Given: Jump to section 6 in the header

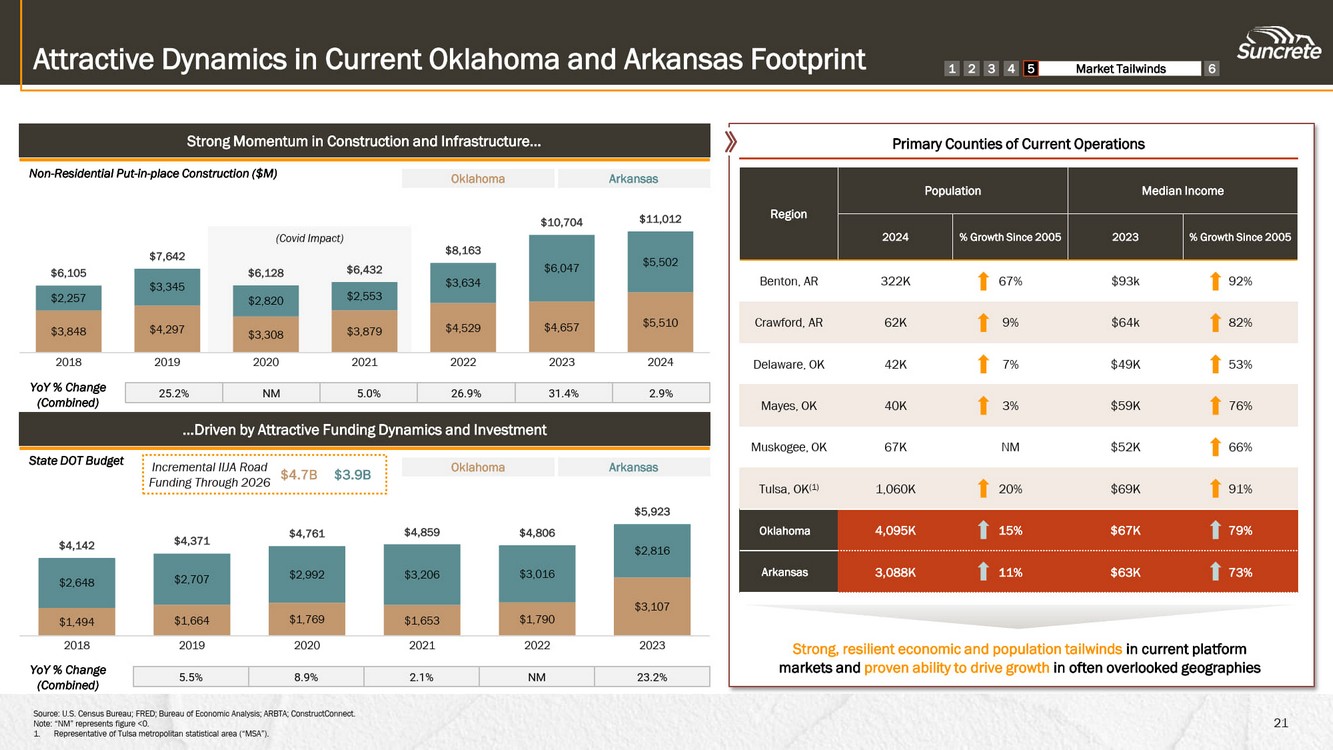Looking at the screenshot, I should 1212,69.
